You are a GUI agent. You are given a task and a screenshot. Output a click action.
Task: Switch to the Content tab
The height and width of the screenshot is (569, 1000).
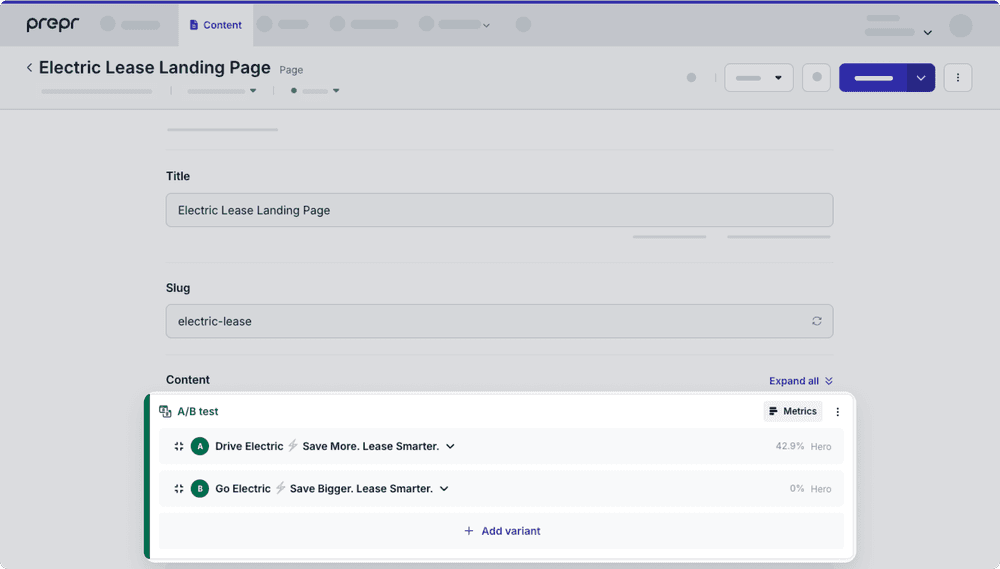[x=215, y=25]
